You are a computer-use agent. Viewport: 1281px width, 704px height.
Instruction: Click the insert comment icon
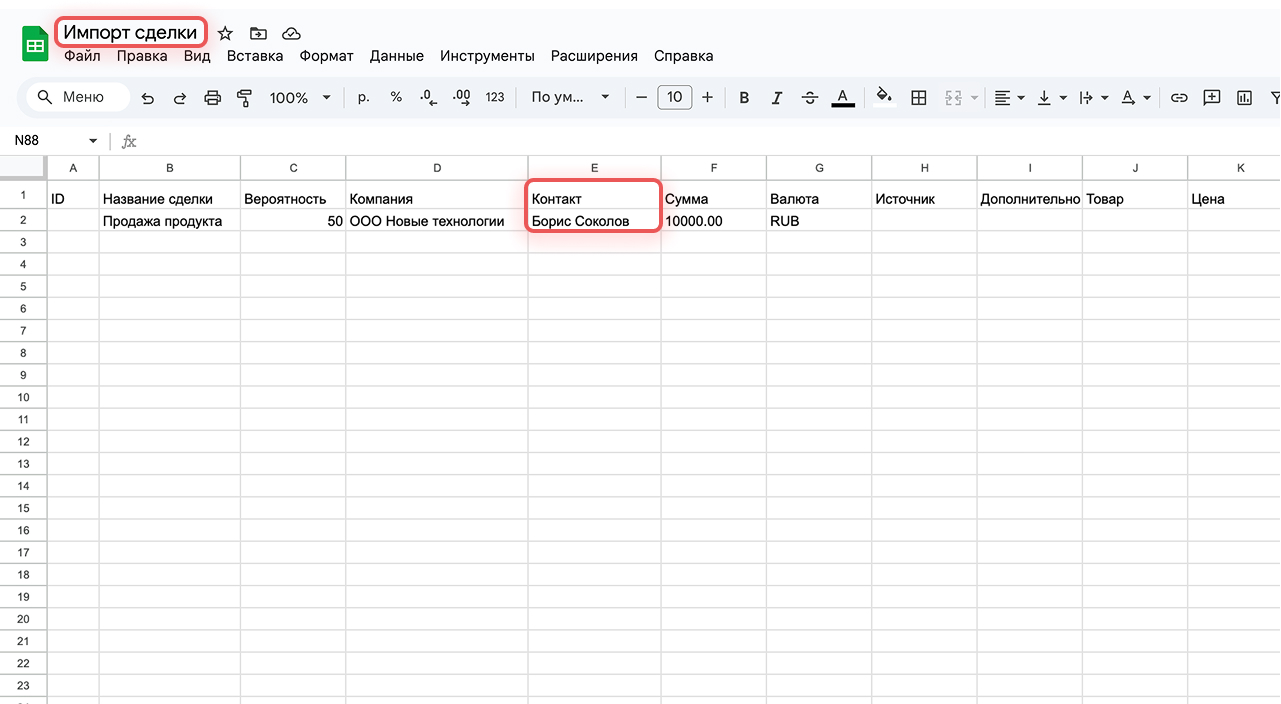click(x=1212, y=97)
